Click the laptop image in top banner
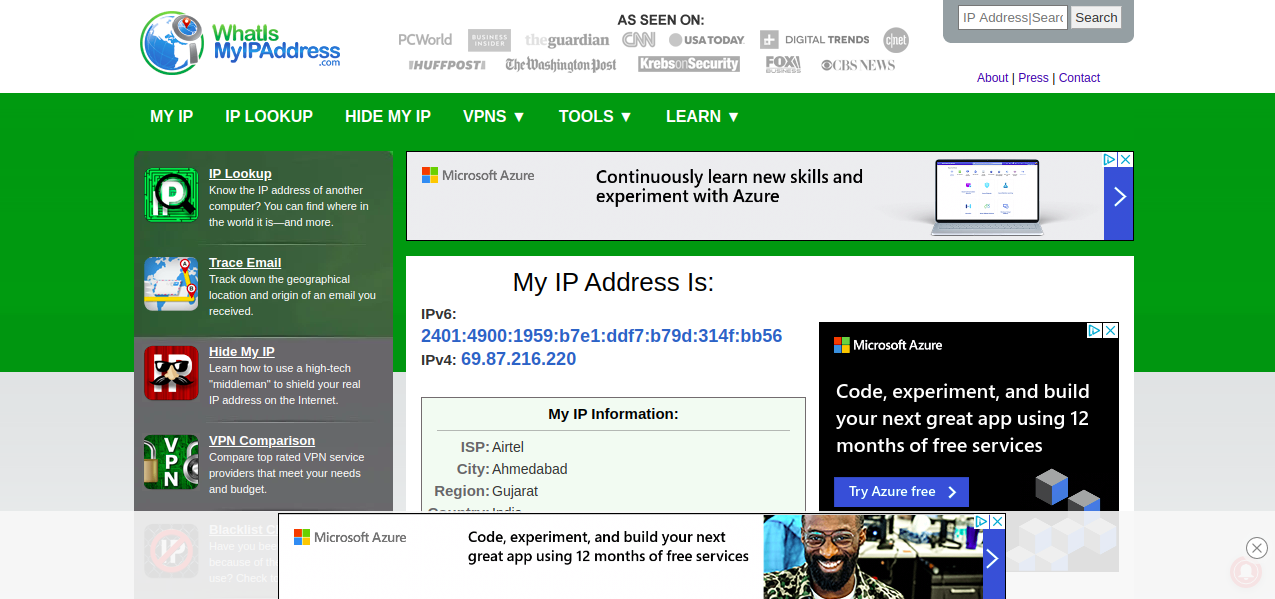1275x599 pixels. point(987,197)
